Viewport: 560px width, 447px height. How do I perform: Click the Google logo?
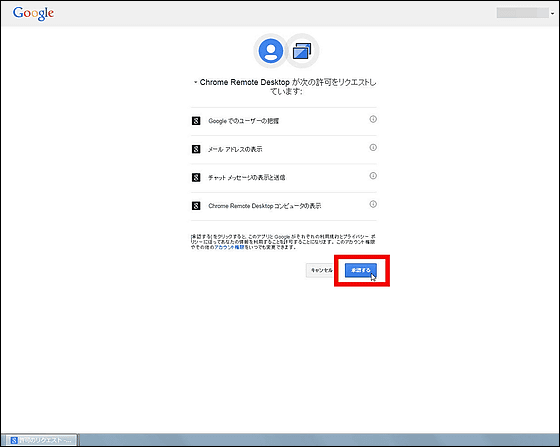(x=33, y=13)
